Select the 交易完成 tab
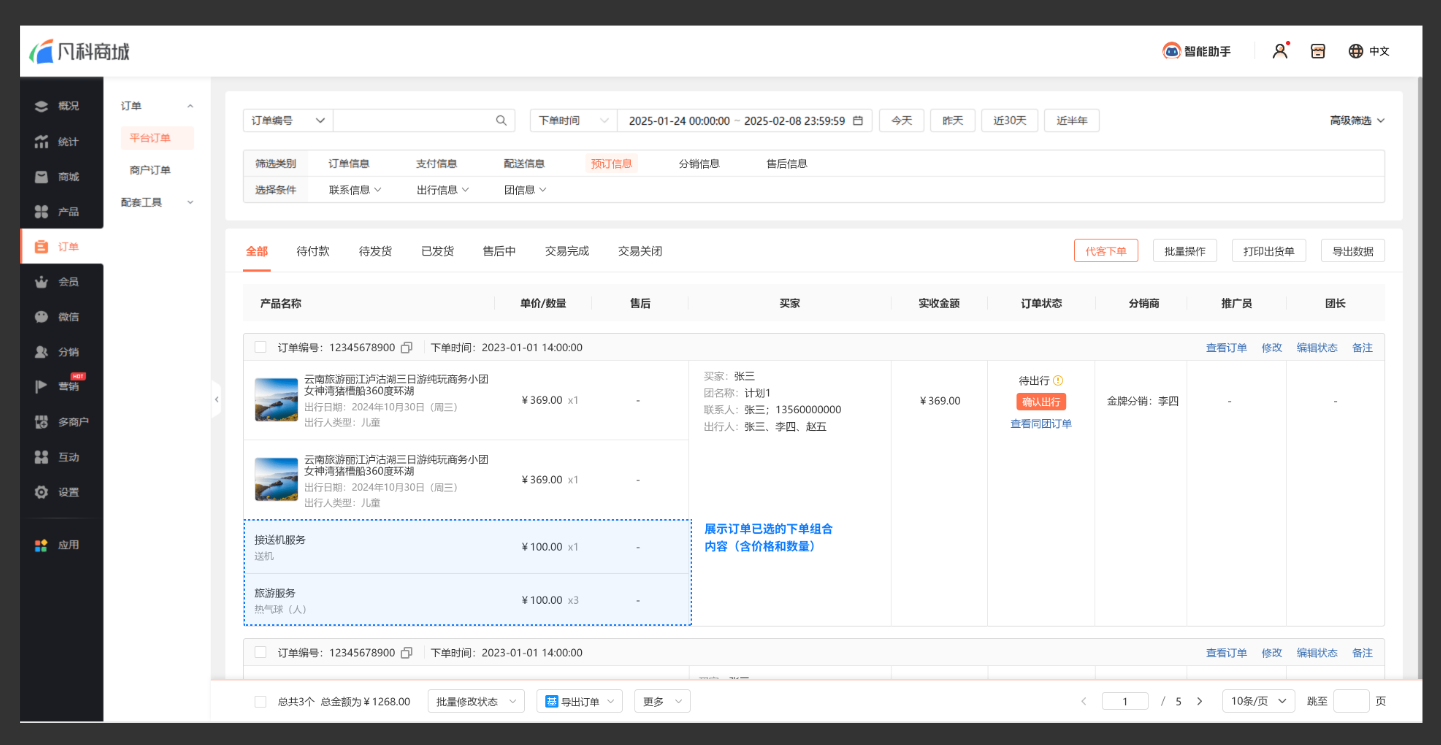Image resolution: width=1441 pixels, height=745 pixels. (567, 251)
